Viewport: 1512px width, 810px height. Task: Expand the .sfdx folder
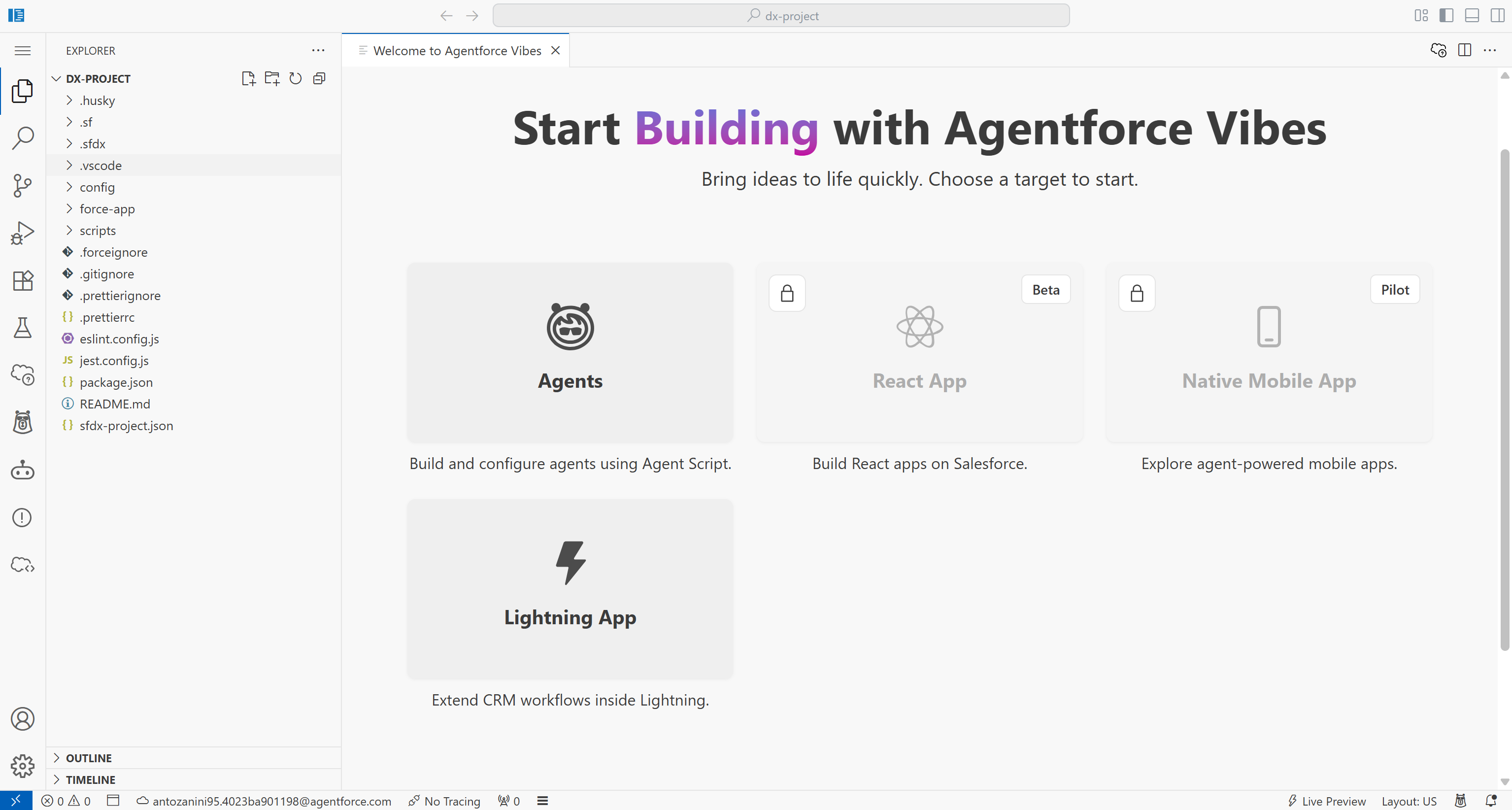pos(194,144)
